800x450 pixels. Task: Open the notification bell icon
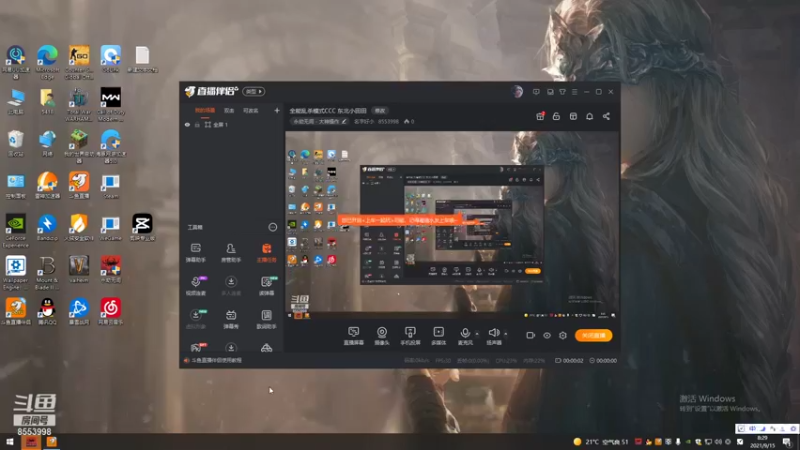(589, 116)
